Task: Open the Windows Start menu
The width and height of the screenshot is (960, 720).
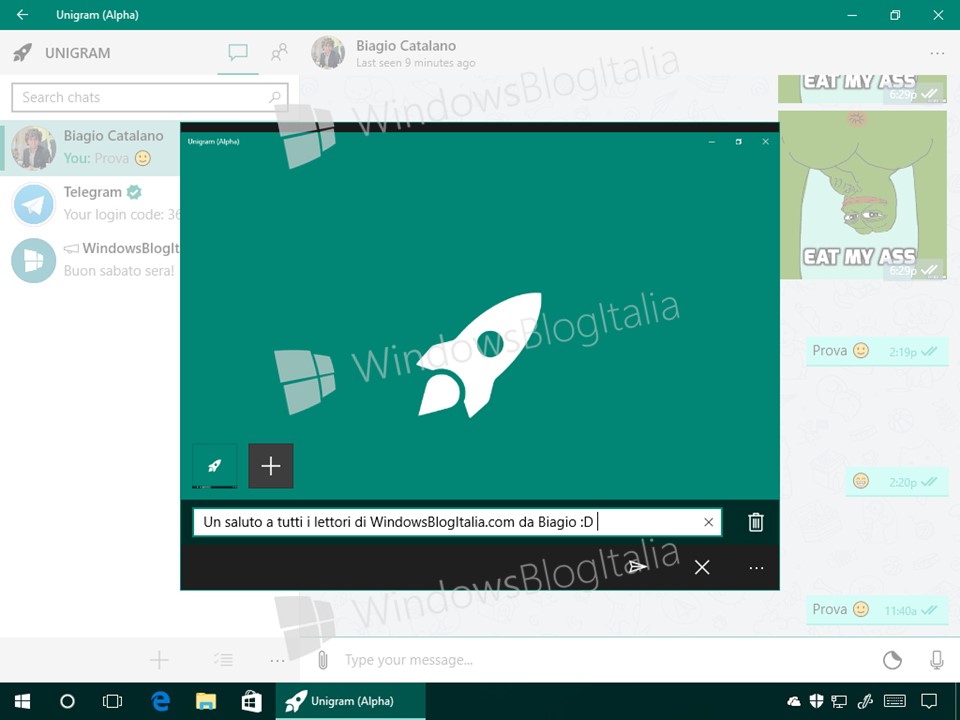Action: pyautogui.click(x=23, y=702)
